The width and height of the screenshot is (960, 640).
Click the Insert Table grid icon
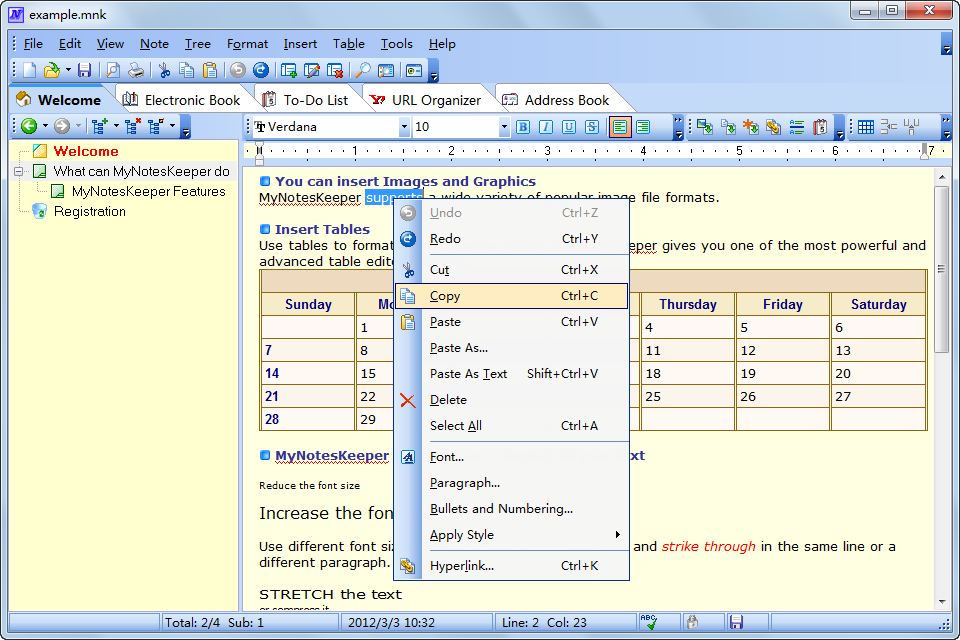pos(866,127)
